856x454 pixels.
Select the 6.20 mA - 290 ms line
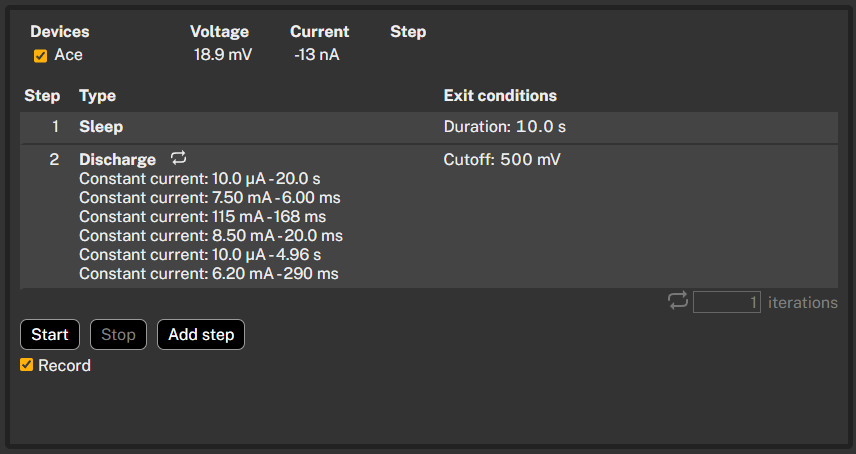pyautogui.click(x=209, y=274)
